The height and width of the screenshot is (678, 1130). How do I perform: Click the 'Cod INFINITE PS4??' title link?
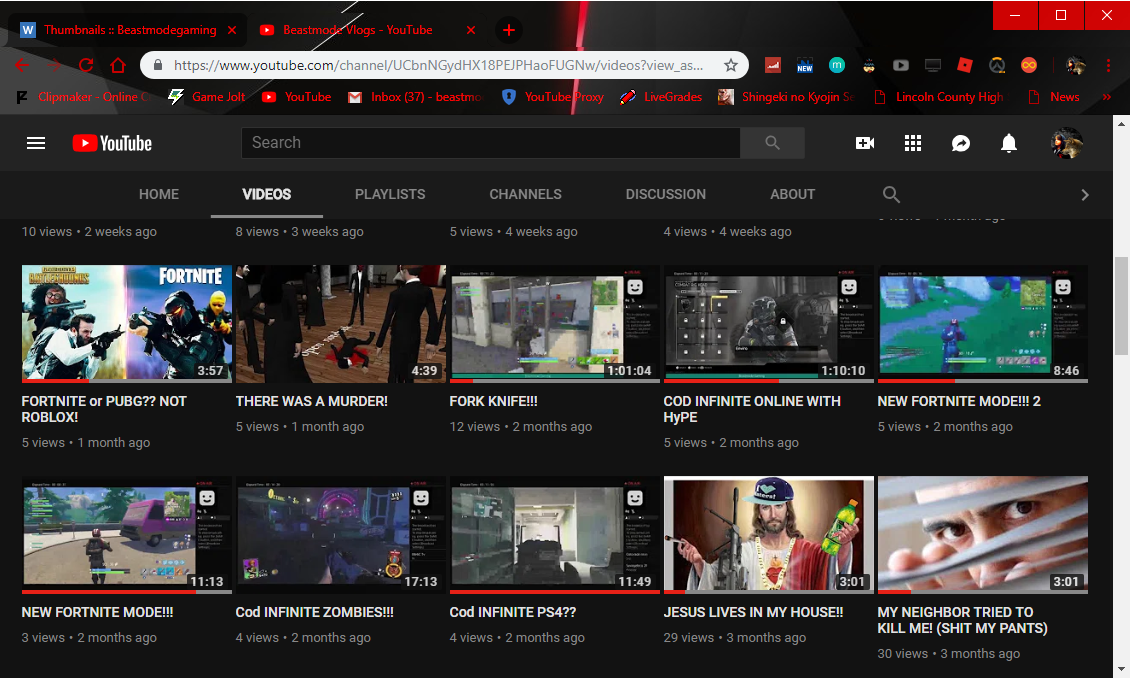pyautogui.click(x=512, y=612)
